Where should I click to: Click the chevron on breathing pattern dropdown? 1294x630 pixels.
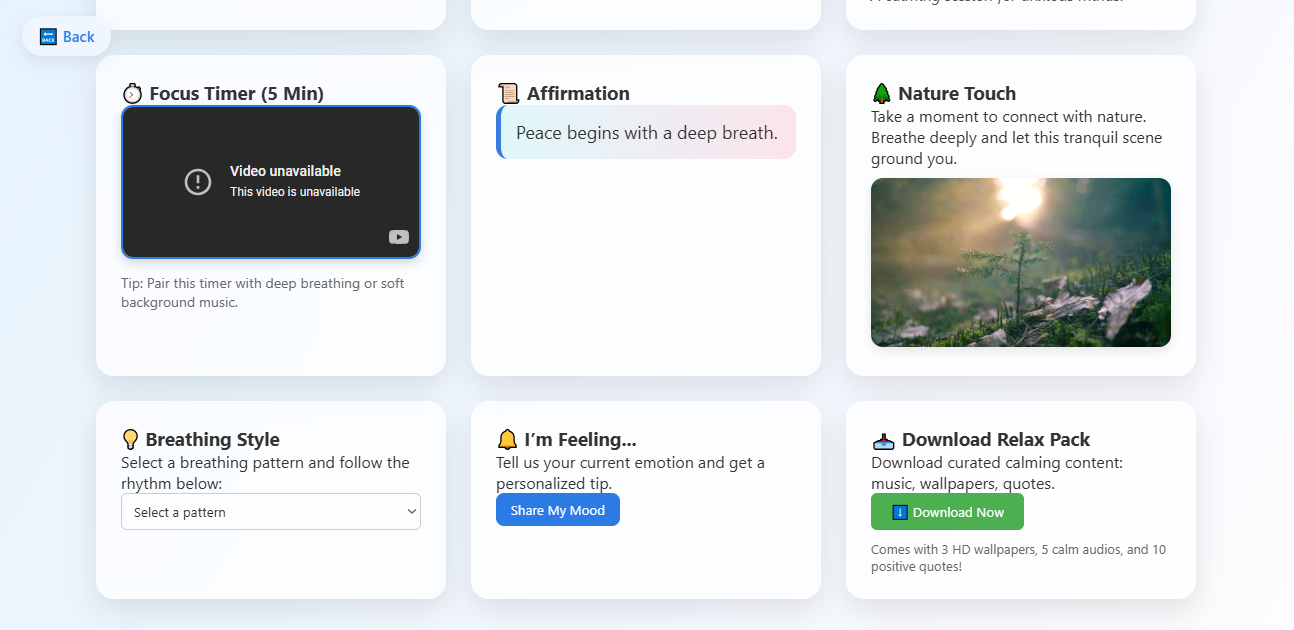410,512
